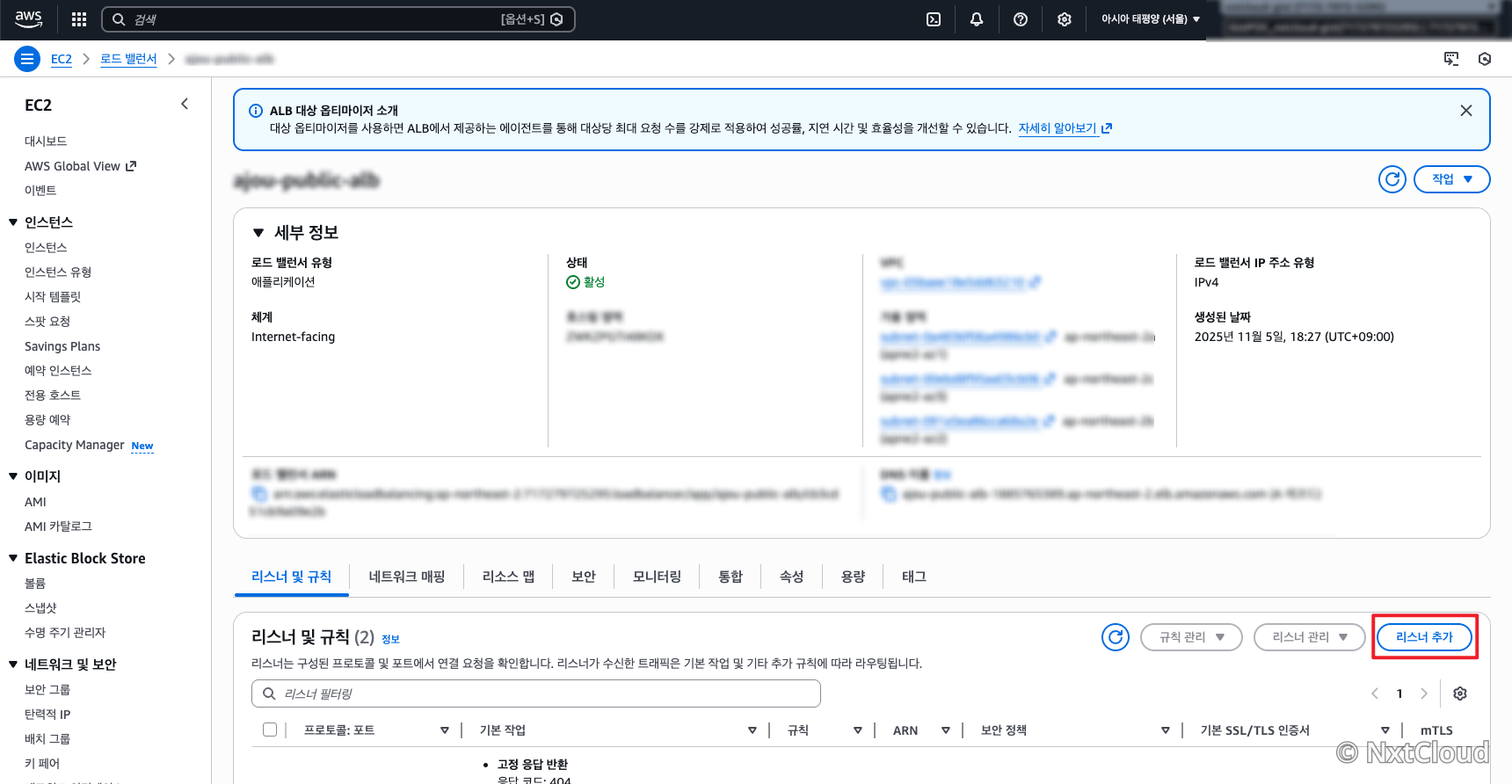This screenshot has height=784, width=1512.
Task: Open the 자세히 알아보기 link
Action: coord(1065,128)
